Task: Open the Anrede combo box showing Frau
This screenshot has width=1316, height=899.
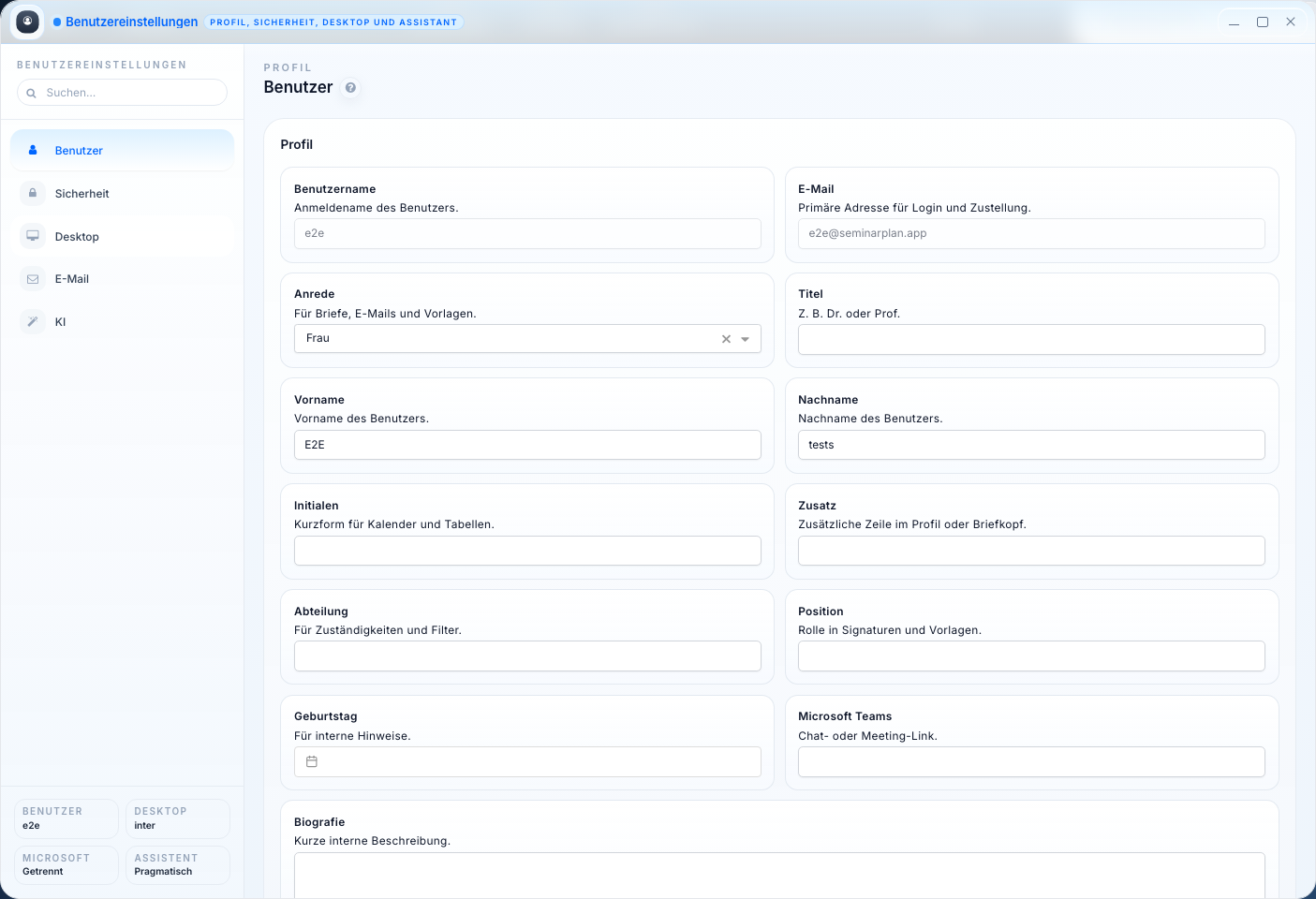Action: (506, 339)
